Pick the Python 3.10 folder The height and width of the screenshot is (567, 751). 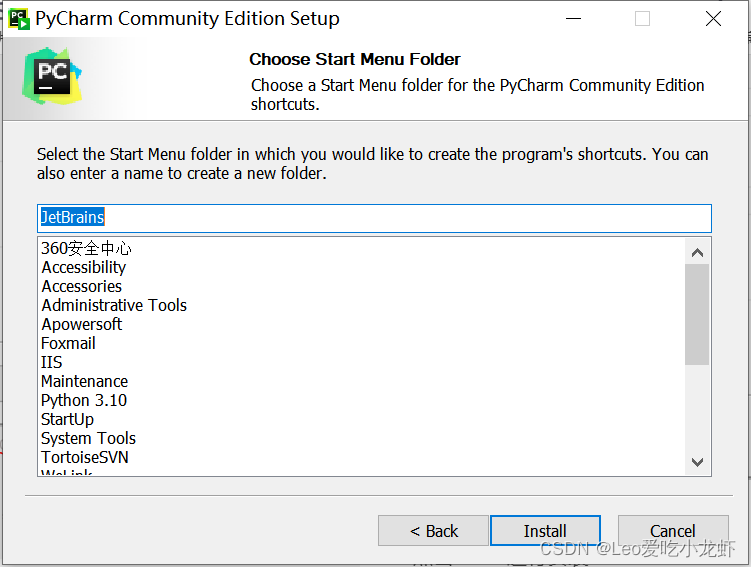click(x=84, y=400)
